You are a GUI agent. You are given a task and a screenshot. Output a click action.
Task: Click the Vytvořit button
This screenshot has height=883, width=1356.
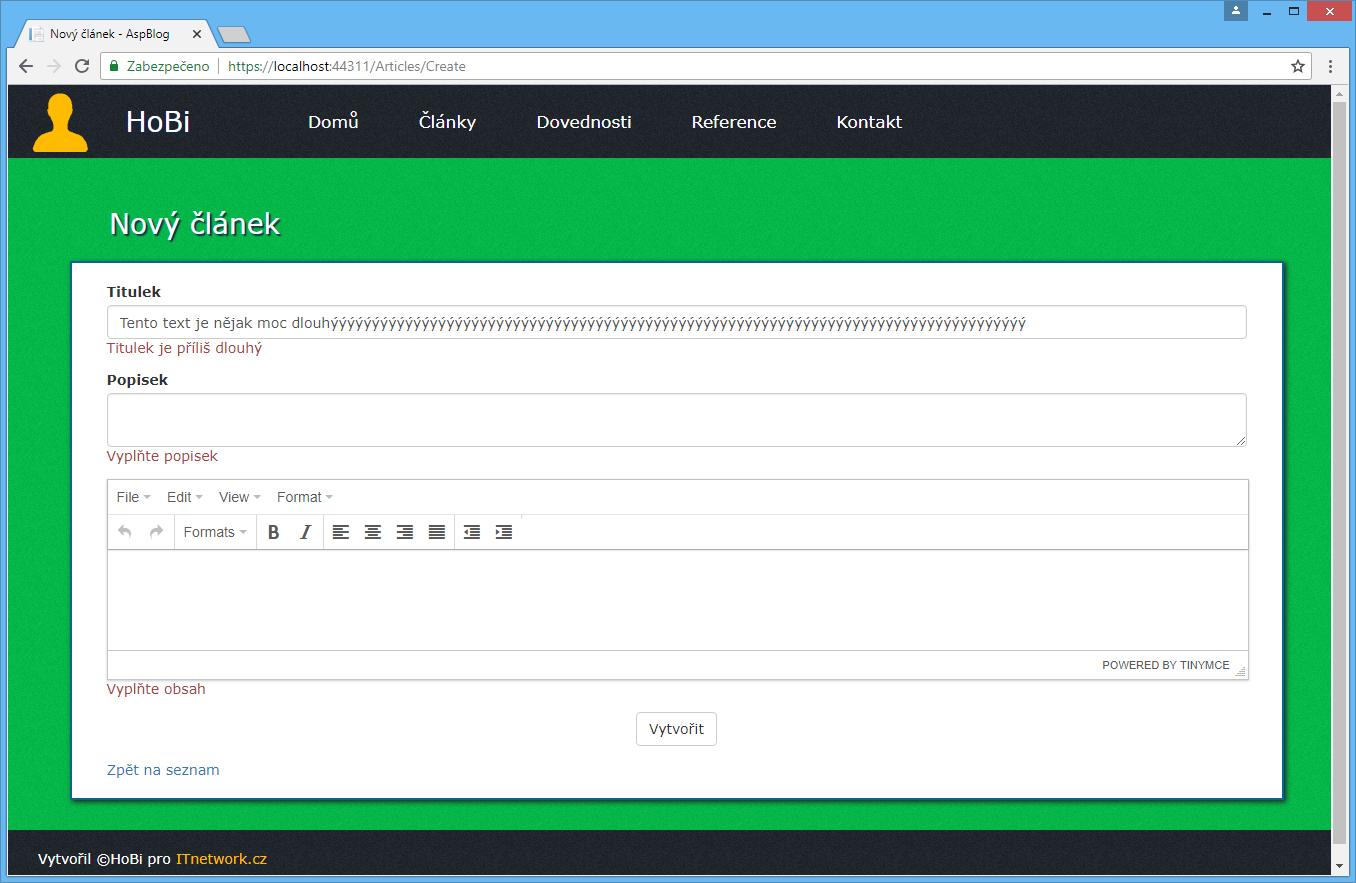[x=676, y=728]
